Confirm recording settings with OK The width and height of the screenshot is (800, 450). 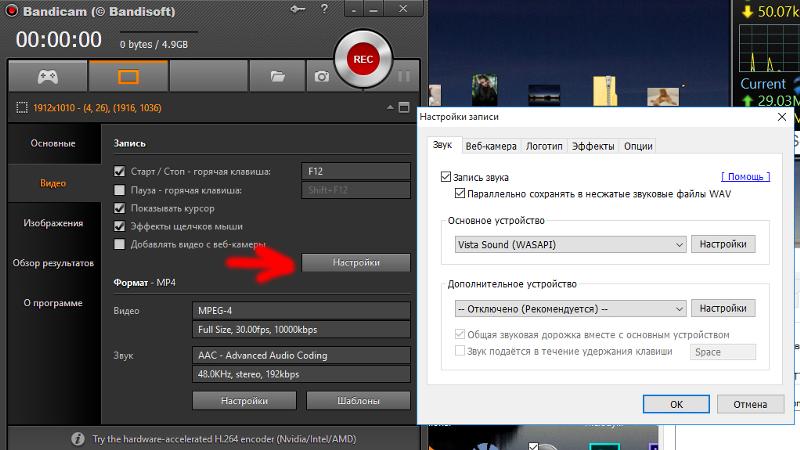(x=676, y=404)
